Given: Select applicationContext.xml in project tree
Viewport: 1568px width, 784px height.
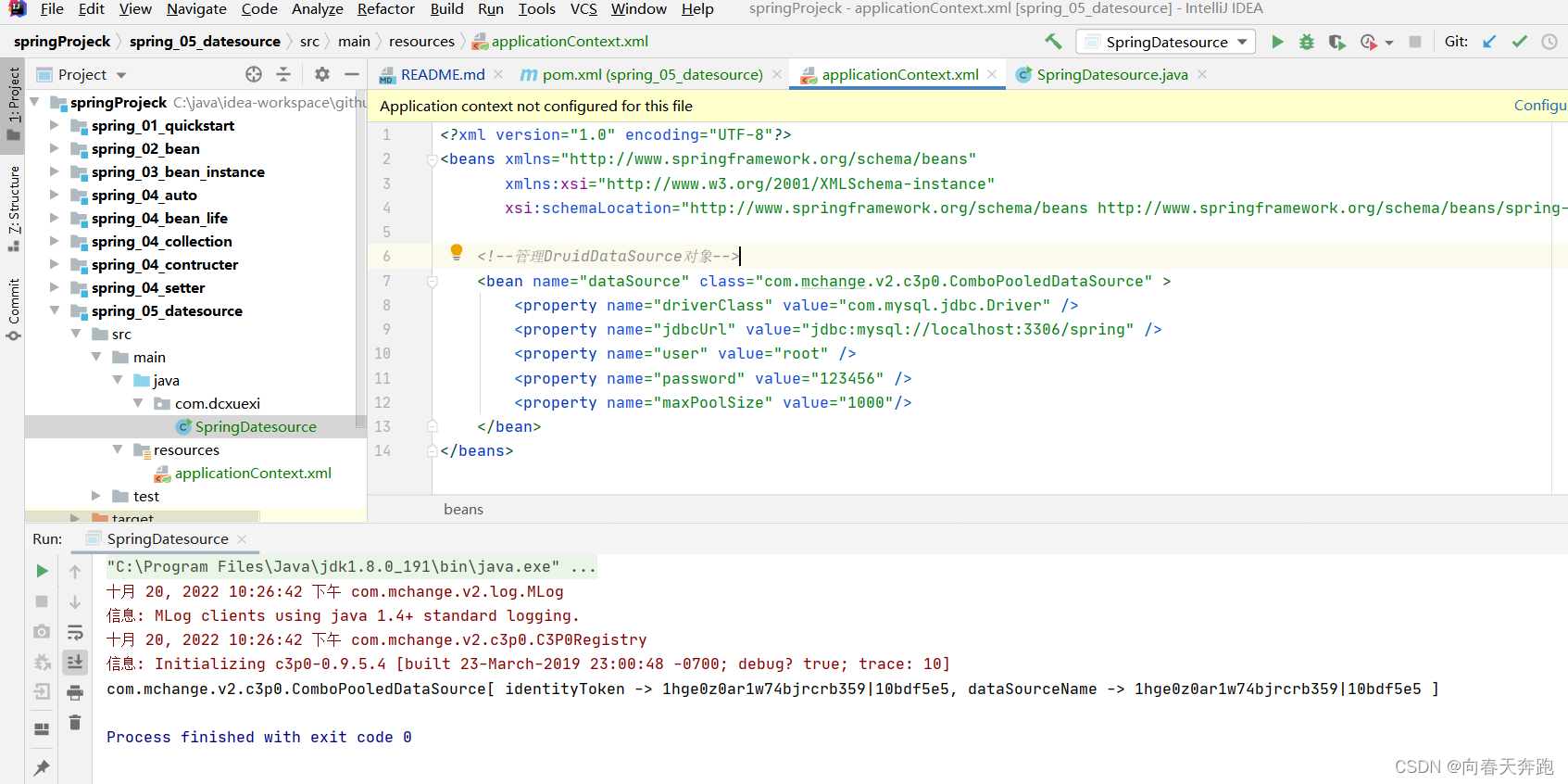Looking at the screenshot, I should coord(252,473).
